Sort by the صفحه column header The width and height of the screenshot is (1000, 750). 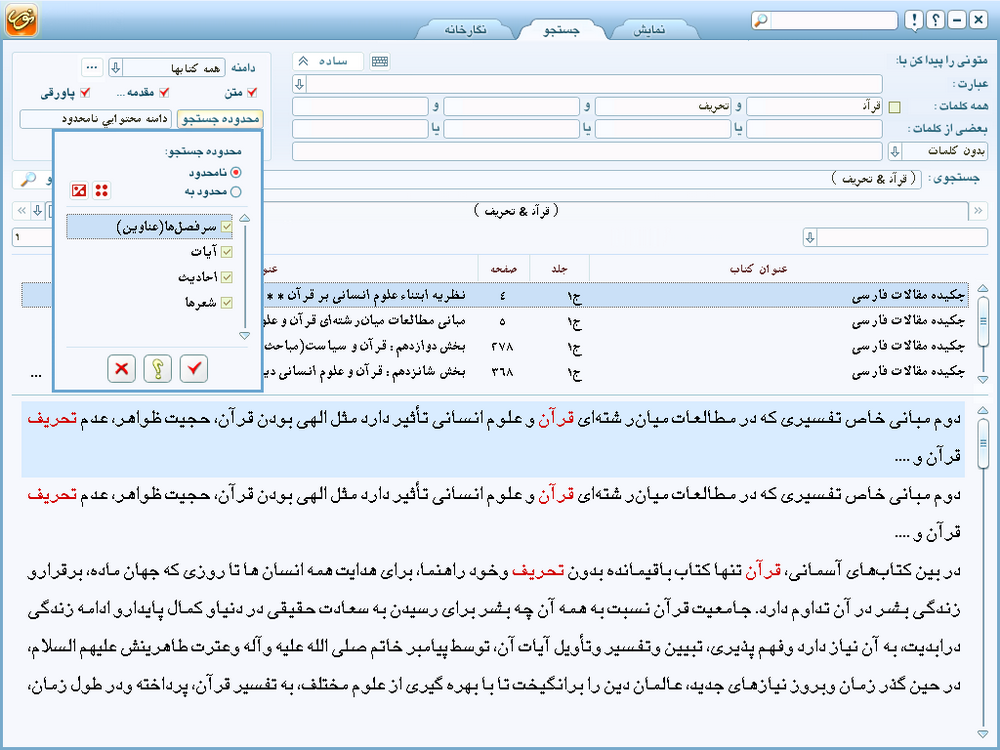504,269
